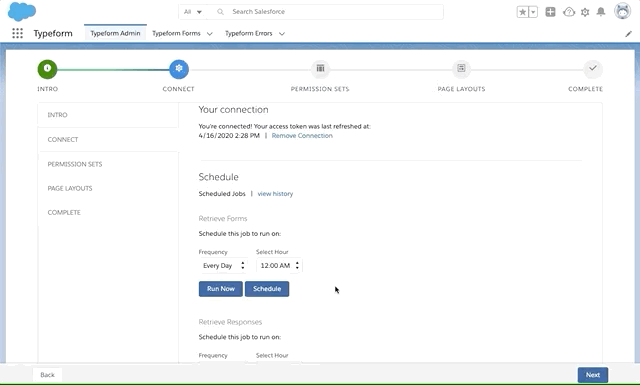Select the Typeform Errors tab
Image resolution: width=640 pixels, height=385 pixels.
coord(249,33)
